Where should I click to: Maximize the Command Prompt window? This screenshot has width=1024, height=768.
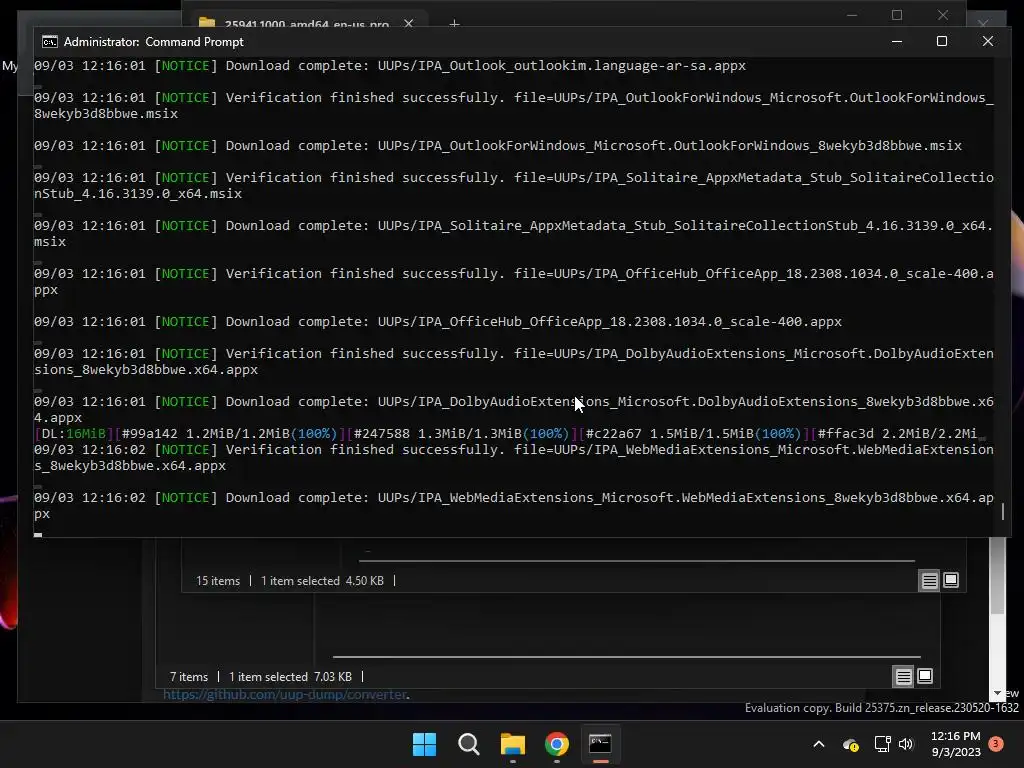[x=942, y=41]
